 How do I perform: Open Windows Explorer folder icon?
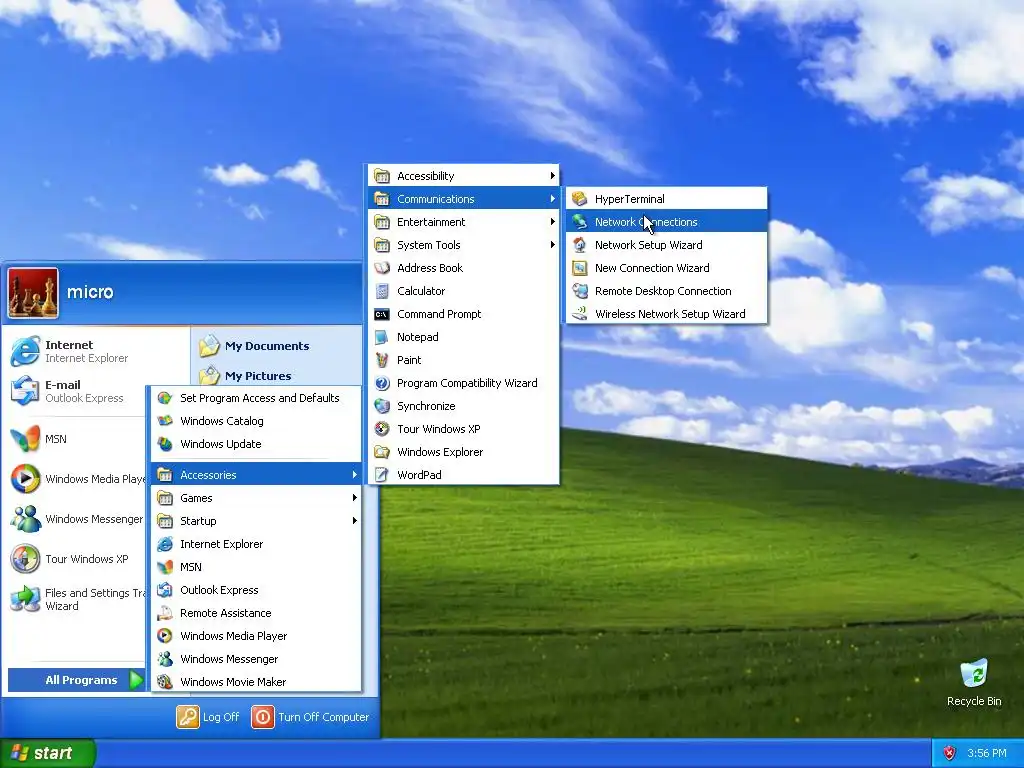382,452
